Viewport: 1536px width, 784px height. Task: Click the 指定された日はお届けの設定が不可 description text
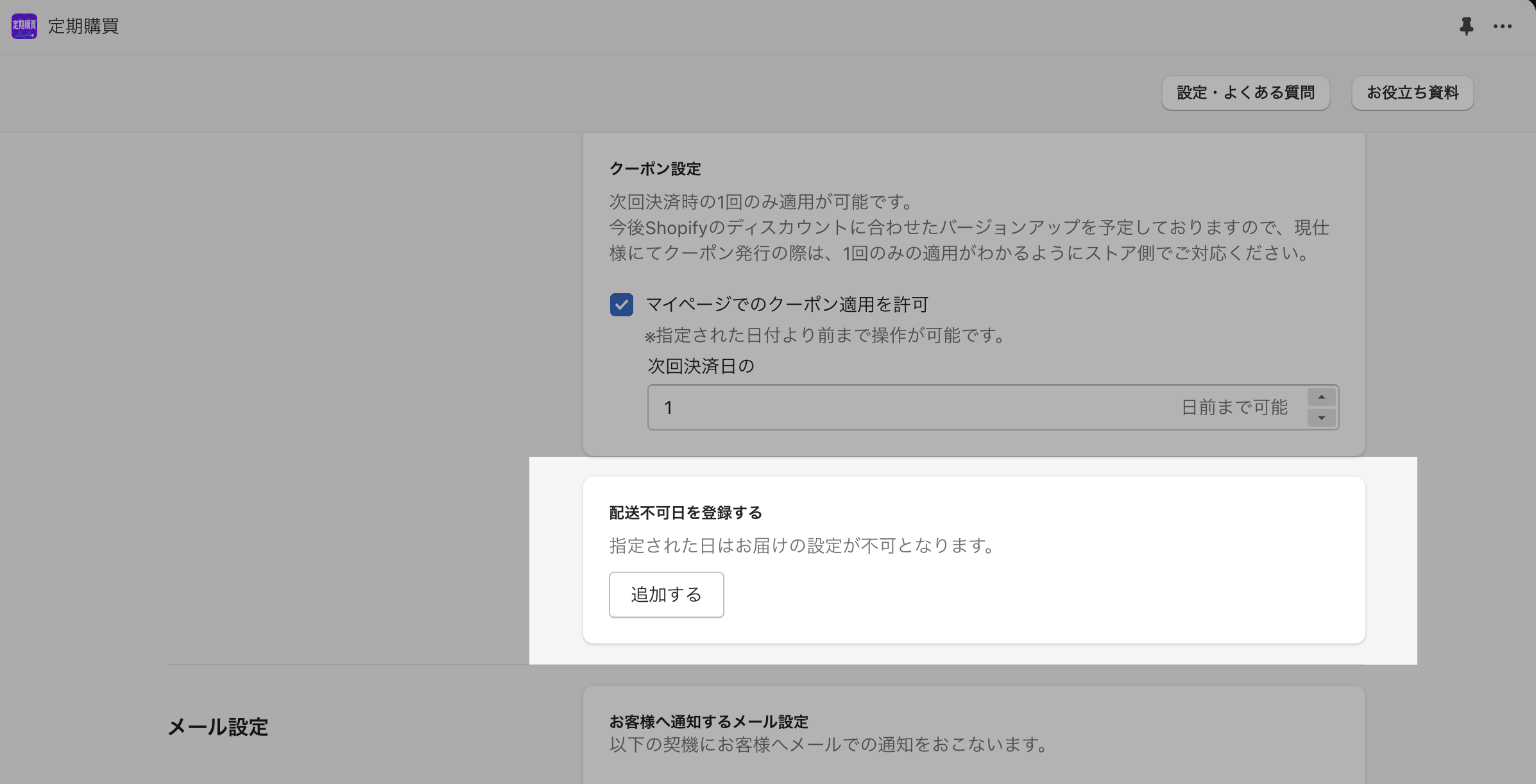802,546
